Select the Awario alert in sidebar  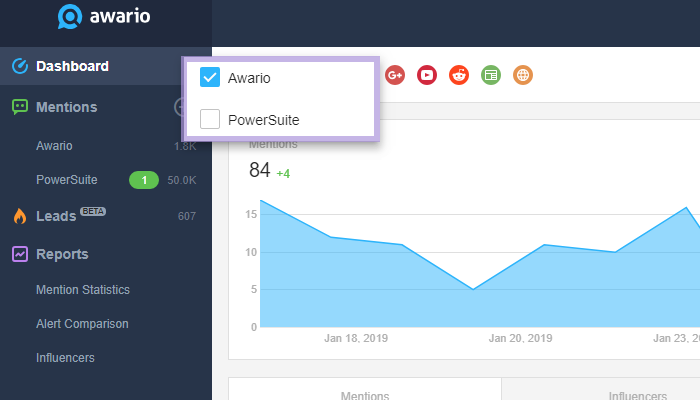tap(54, 146)
